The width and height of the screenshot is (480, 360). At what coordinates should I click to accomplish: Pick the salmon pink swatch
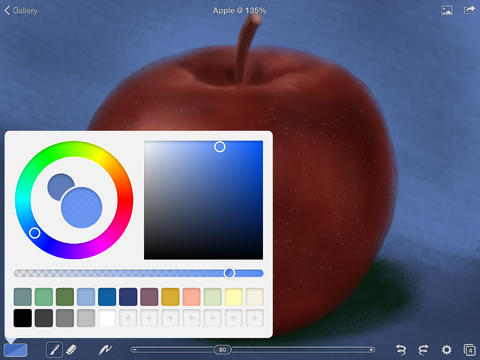(192, 297)
